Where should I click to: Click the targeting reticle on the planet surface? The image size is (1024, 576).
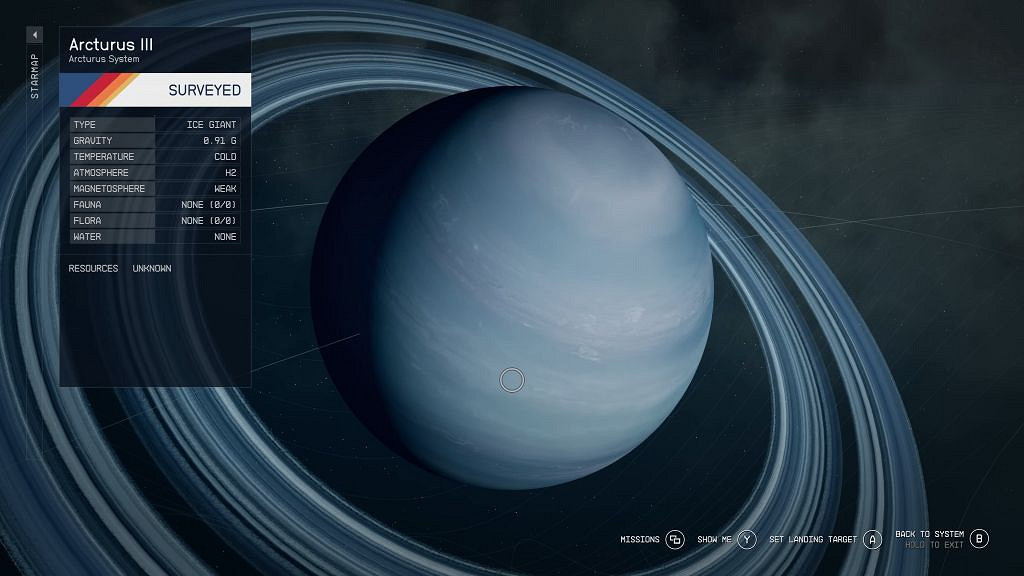pos(511,380)
